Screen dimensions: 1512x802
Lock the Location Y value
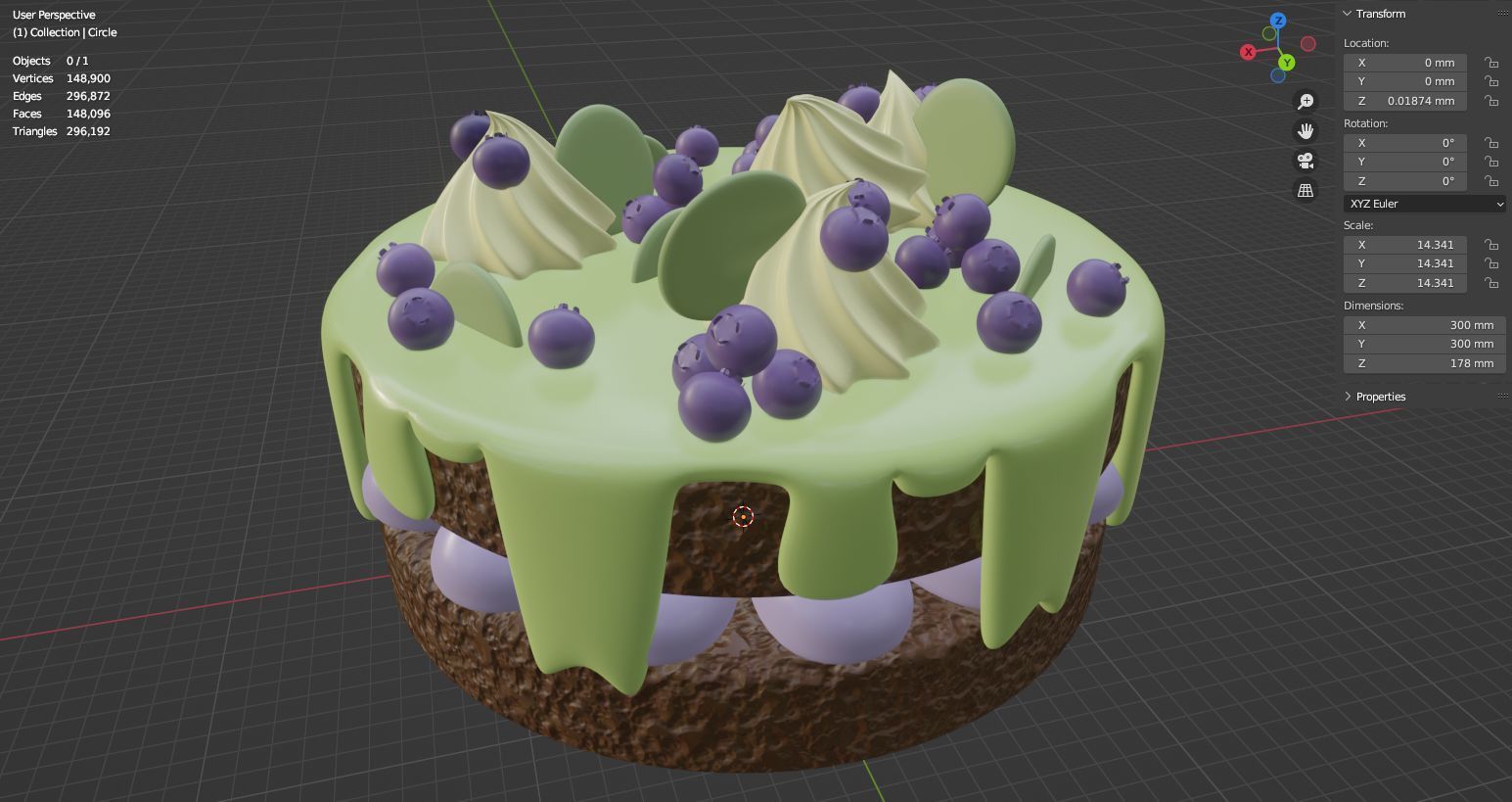pyautogui.click(x=1491, y=81)
